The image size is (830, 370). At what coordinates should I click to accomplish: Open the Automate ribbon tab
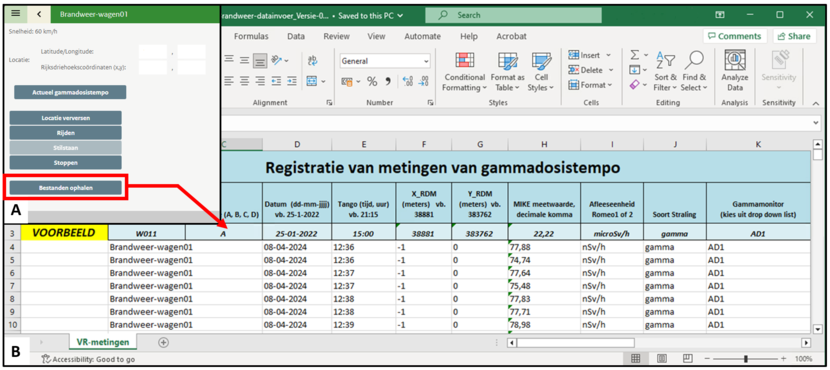pyautogui.click(x=422, y=37)
